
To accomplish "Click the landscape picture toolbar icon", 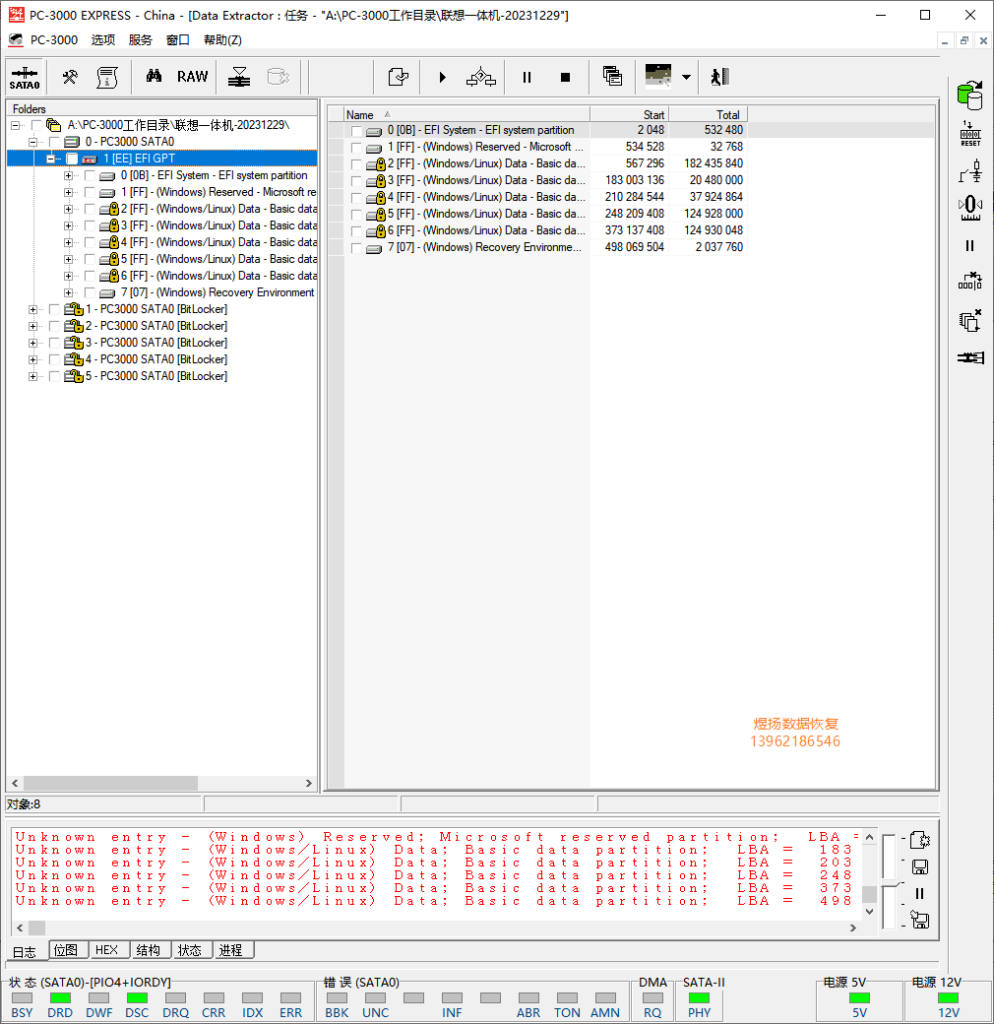I will coord(658,76).
